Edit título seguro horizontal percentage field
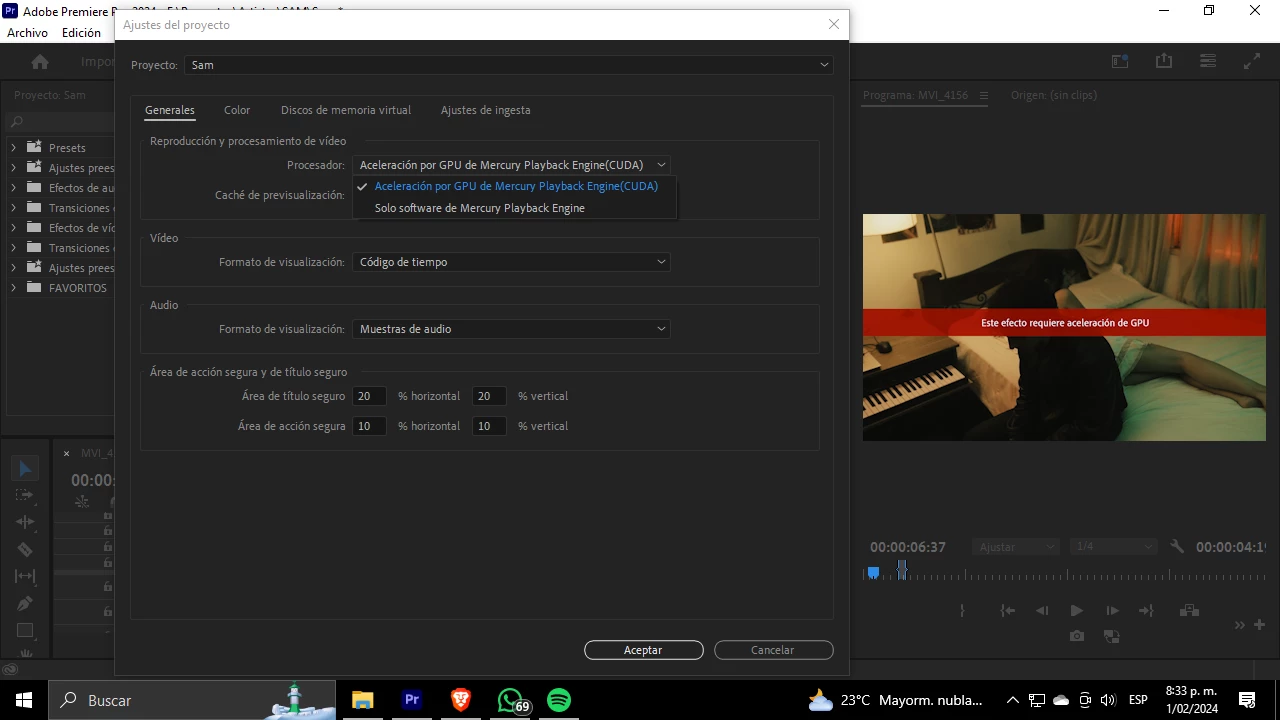 click(x=369, y=396)
